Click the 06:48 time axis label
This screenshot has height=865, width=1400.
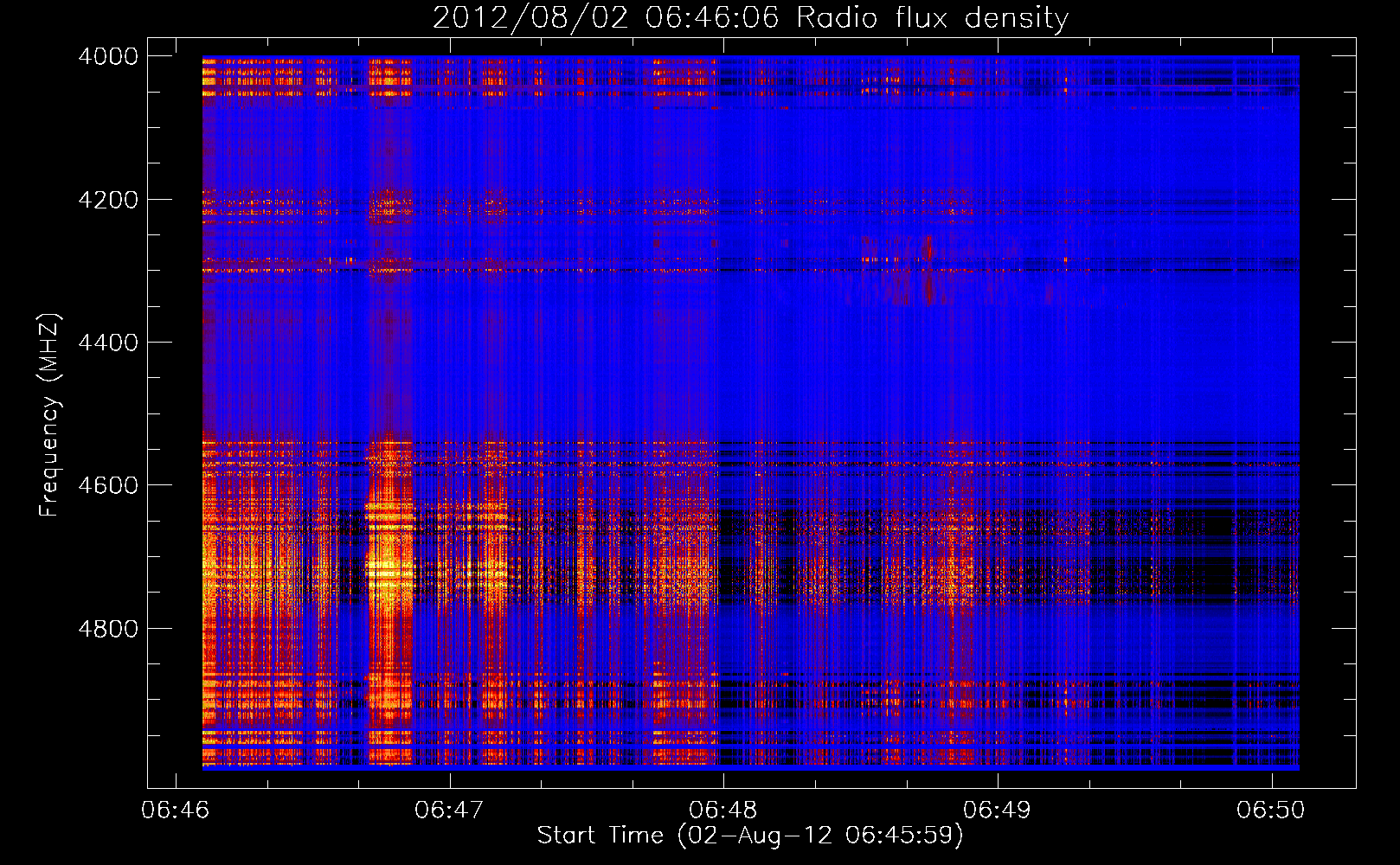click(x=723, y=810)
